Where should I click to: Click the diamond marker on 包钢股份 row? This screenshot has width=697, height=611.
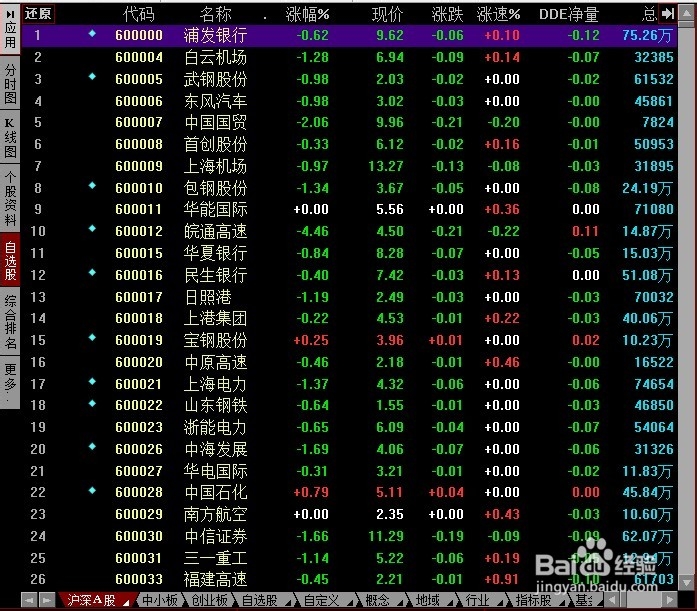(92, 185)
